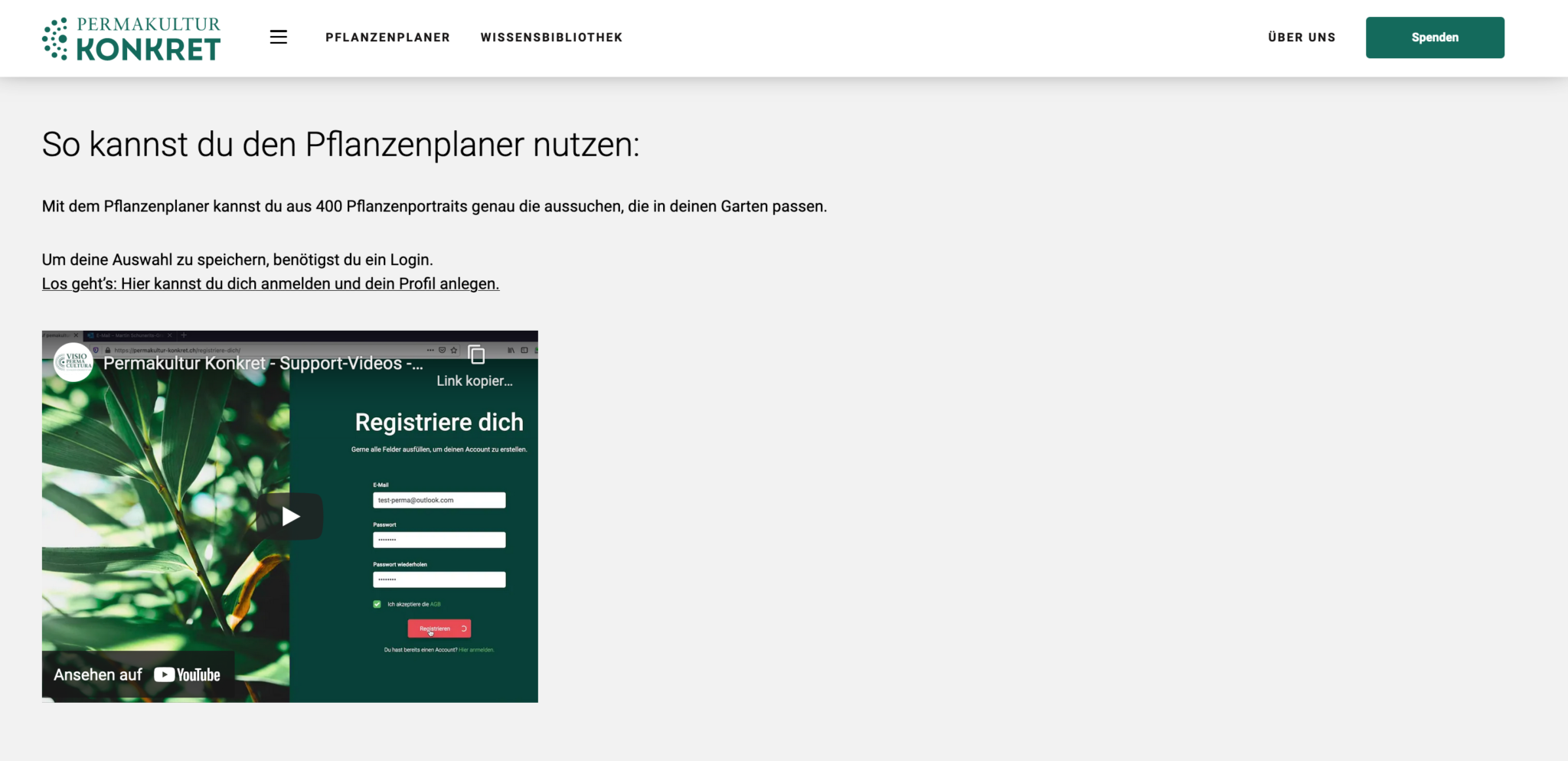Play the embedded support video
This screenshot has height=761, width=1568.
tap(290, 517)
